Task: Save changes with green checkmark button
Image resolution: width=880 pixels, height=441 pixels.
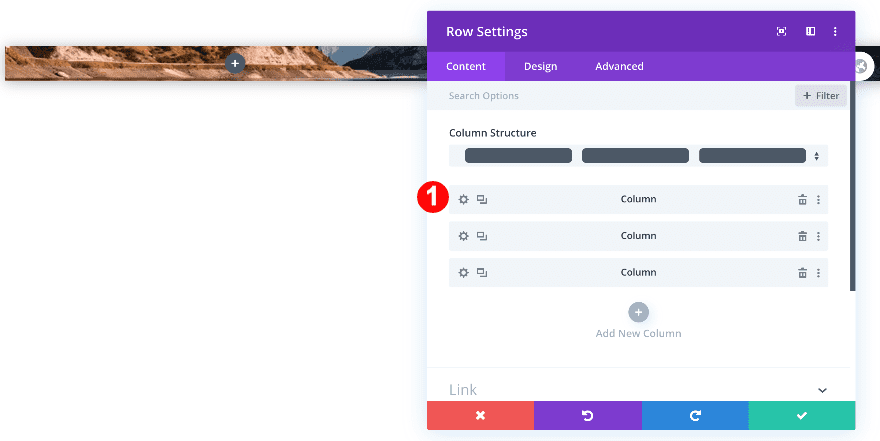Action: [x=801, y=415]
